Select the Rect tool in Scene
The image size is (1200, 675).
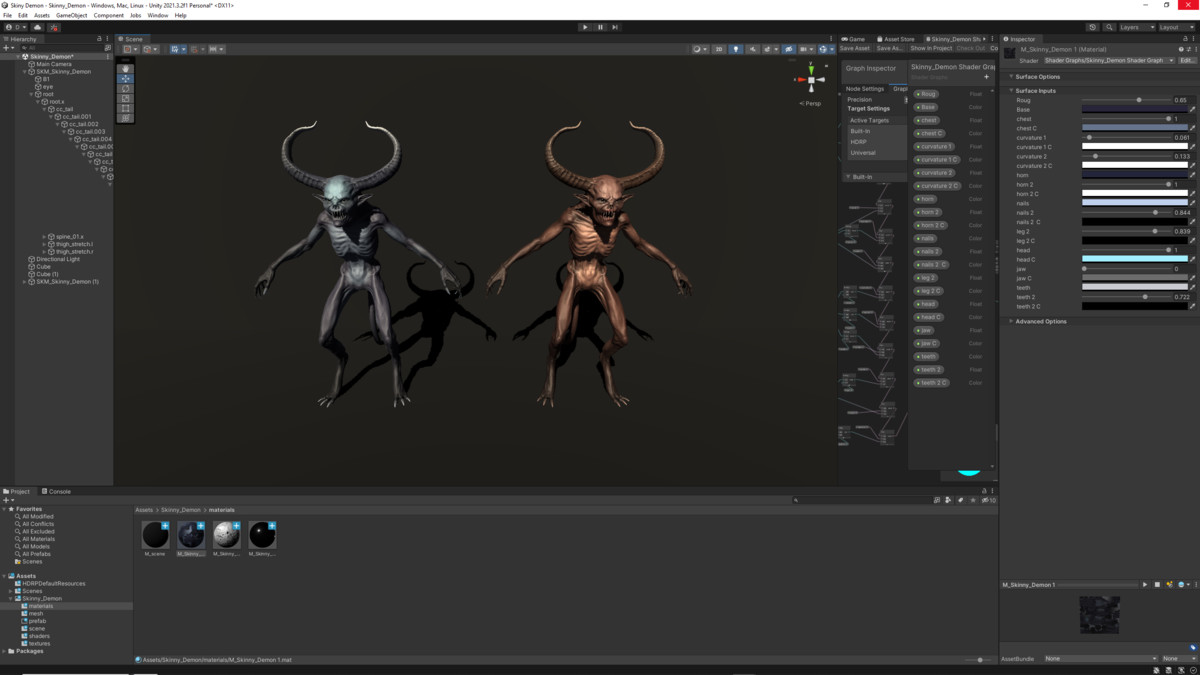pyautogui.click(x=126, y=108)
